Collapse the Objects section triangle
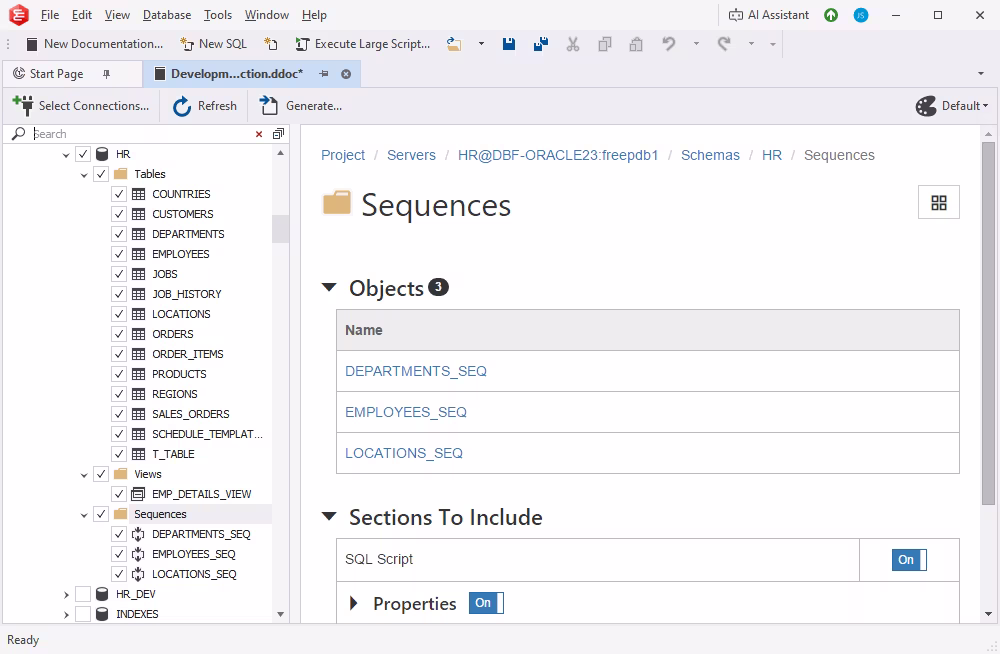 329,288
